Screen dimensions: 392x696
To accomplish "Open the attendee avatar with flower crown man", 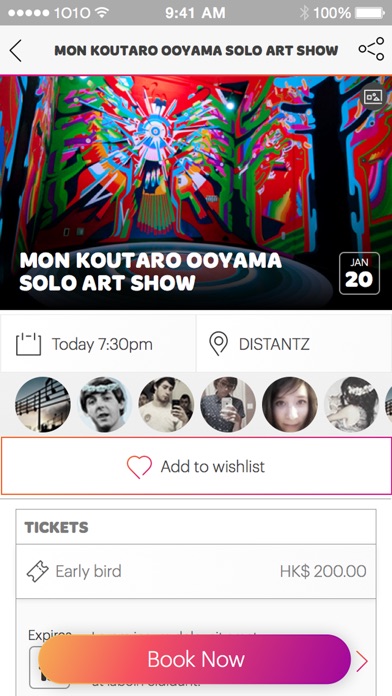I will (x=105, y=404).
